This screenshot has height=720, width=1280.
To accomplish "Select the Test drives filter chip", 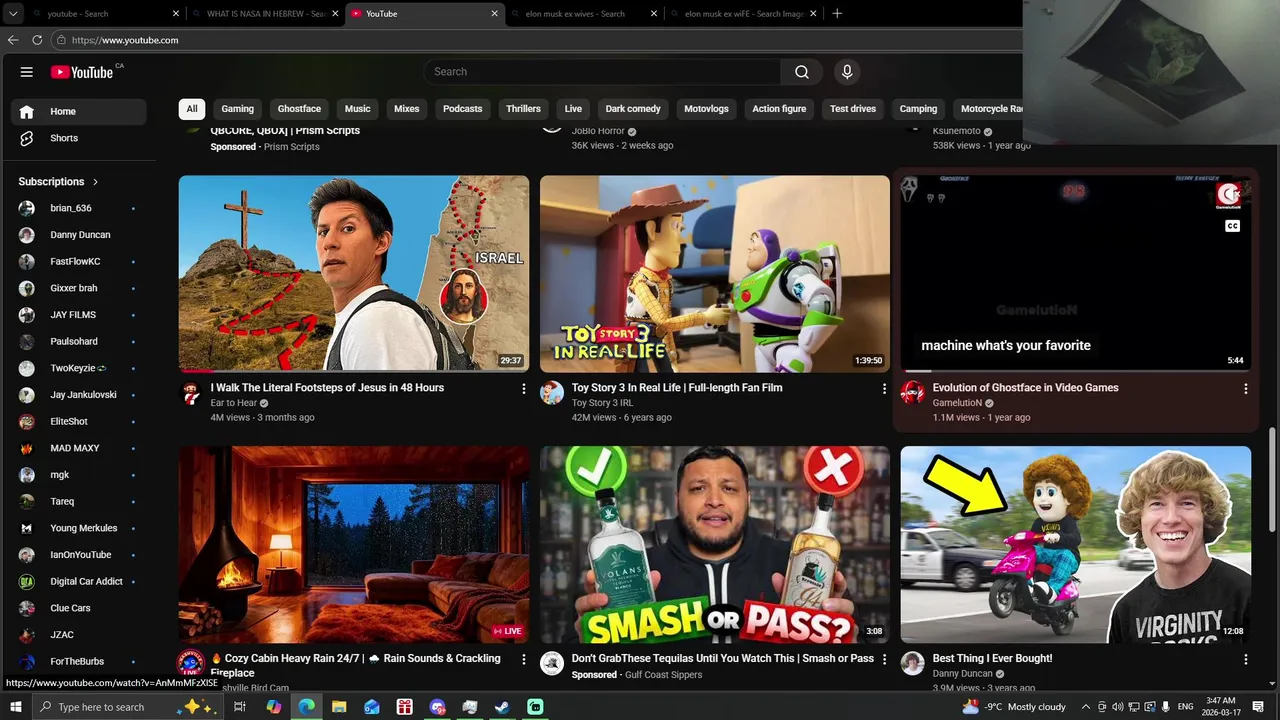I will [x=852, y=109].
